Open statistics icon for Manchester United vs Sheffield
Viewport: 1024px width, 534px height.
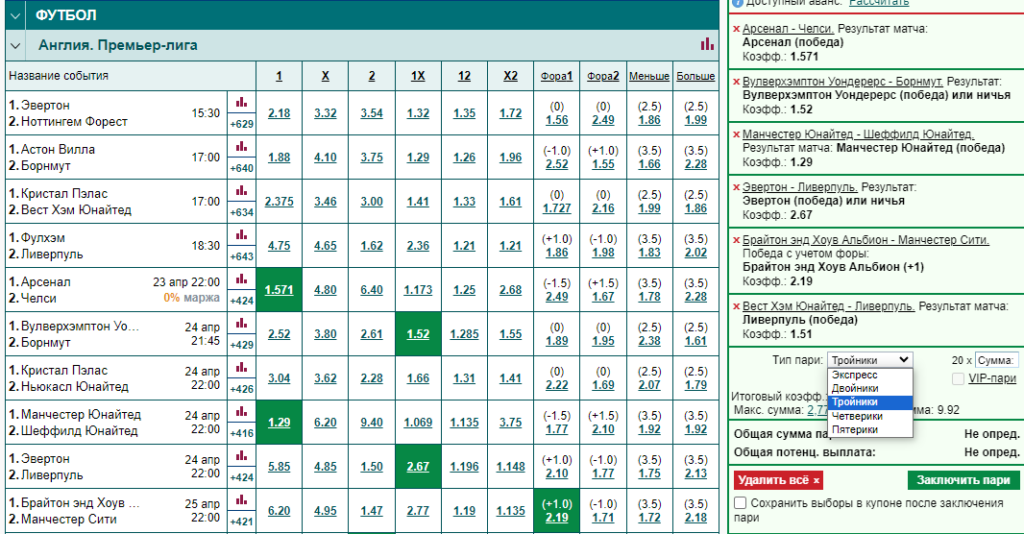click(242, 412)
